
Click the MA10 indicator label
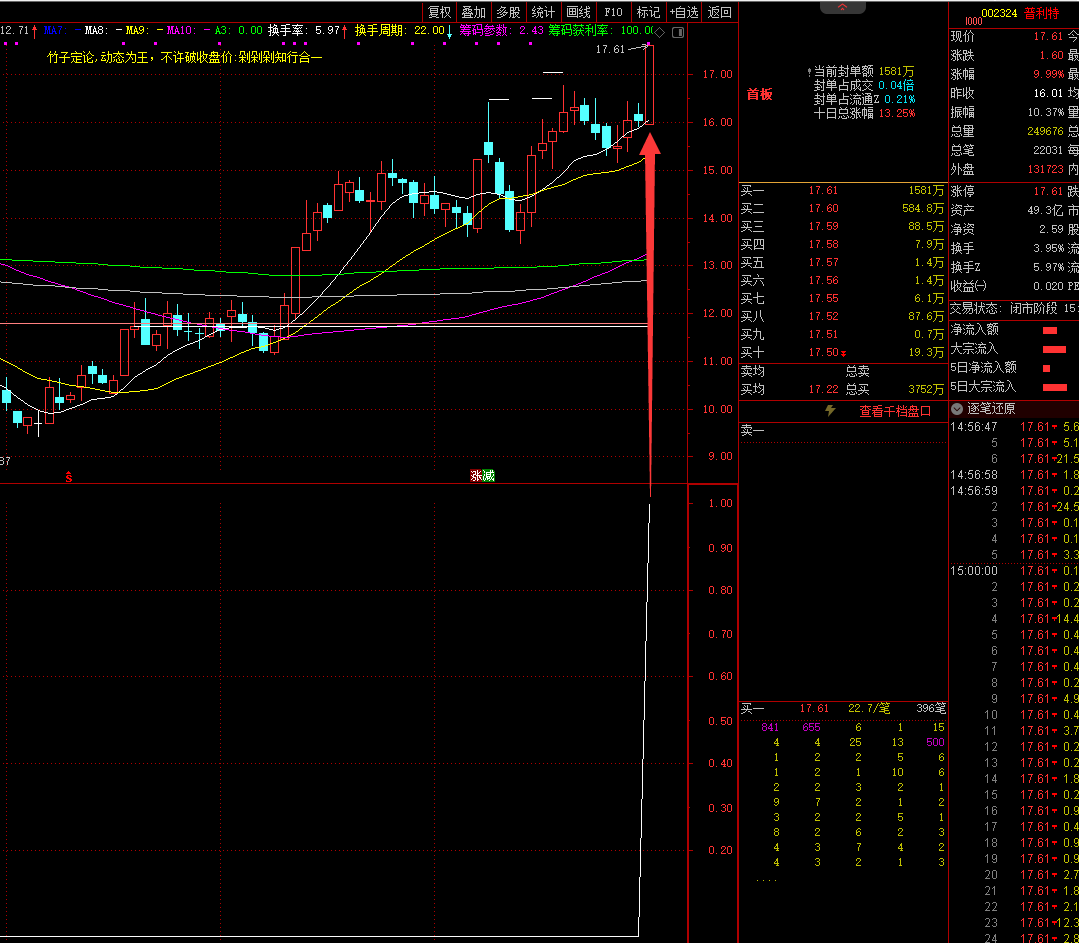pos(182,30)
